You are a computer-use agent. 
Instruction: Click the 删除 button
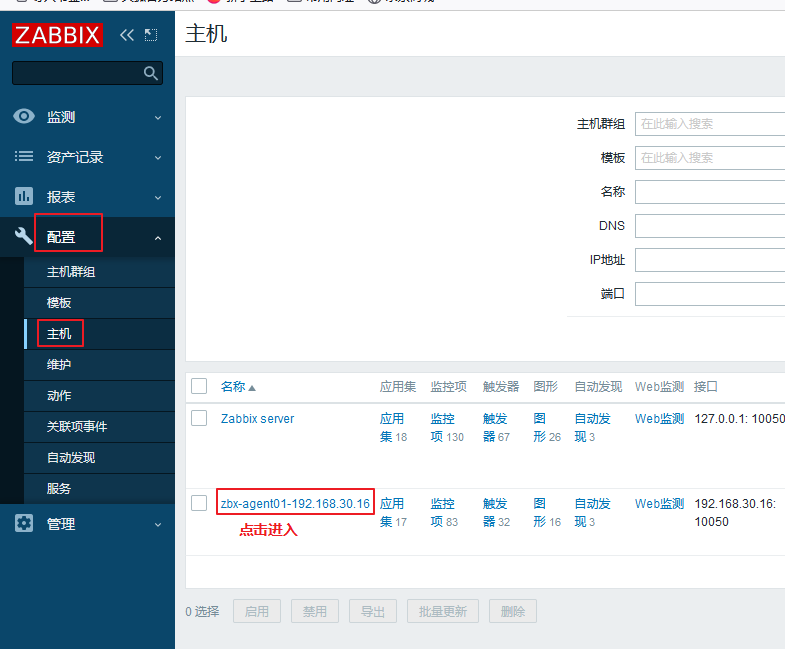[x=513, y=611]
